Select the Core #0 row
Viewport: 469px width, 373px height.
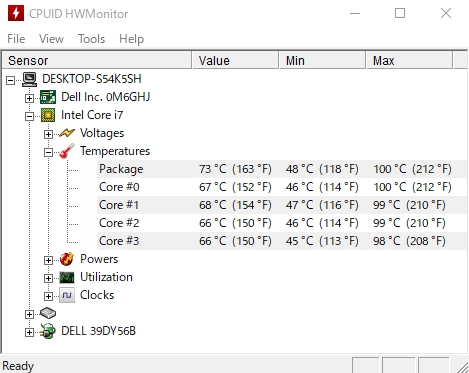282,187
